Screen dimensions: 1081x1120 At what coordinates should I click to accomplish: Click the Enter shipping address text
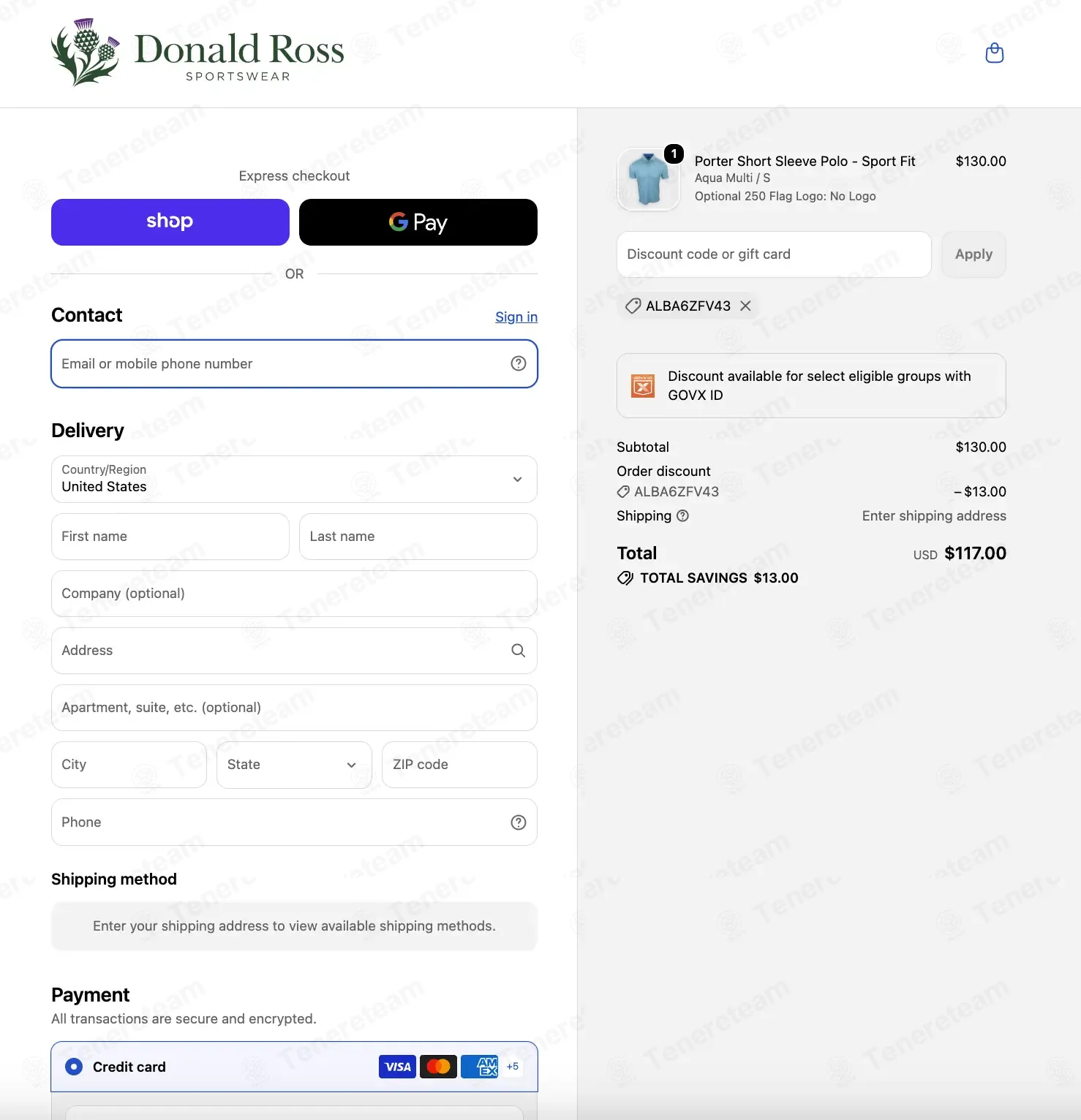[x=934, y=516]
